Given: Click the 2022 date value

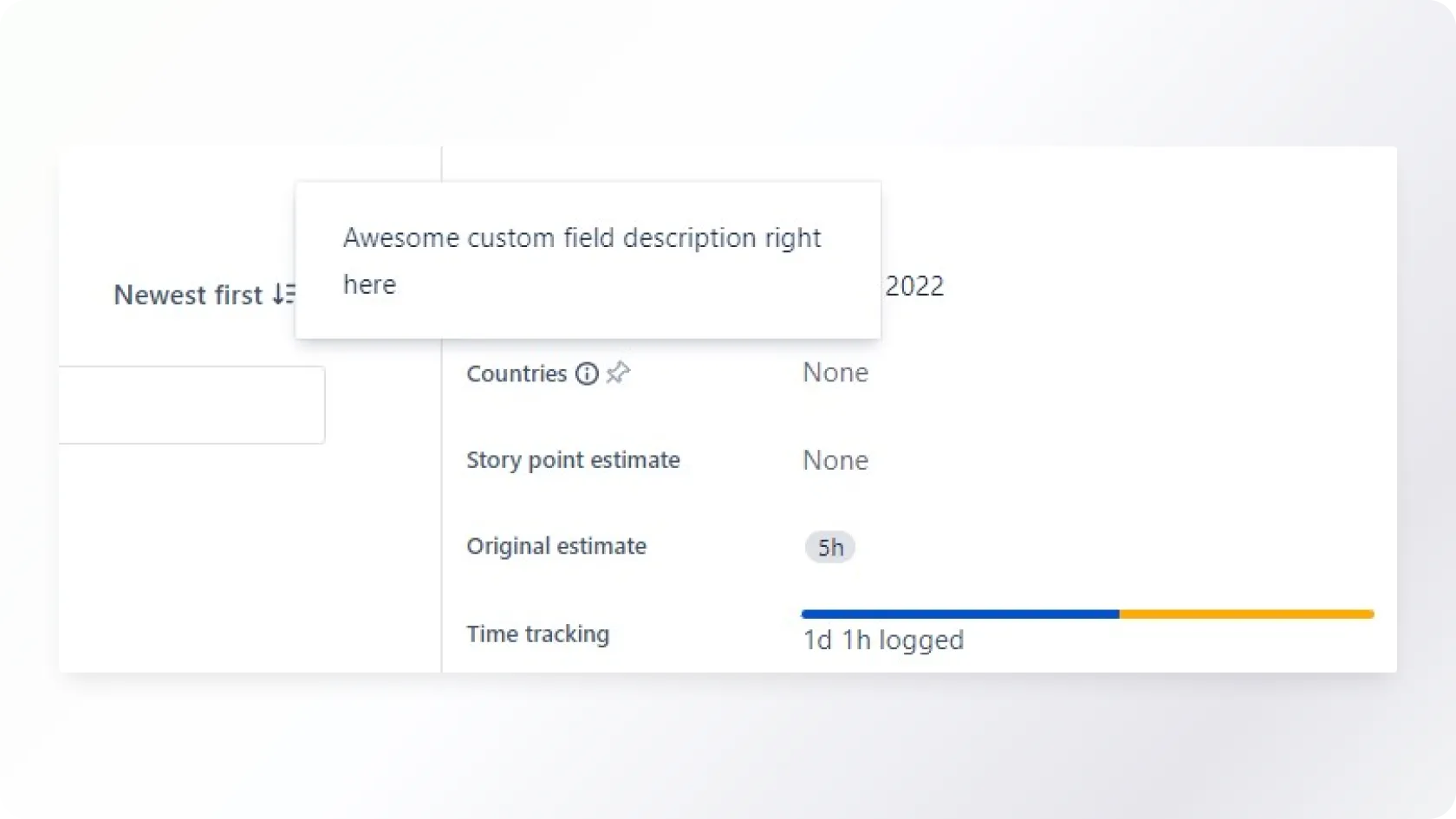Looking at the screenshot, I should tap(914, 286).
